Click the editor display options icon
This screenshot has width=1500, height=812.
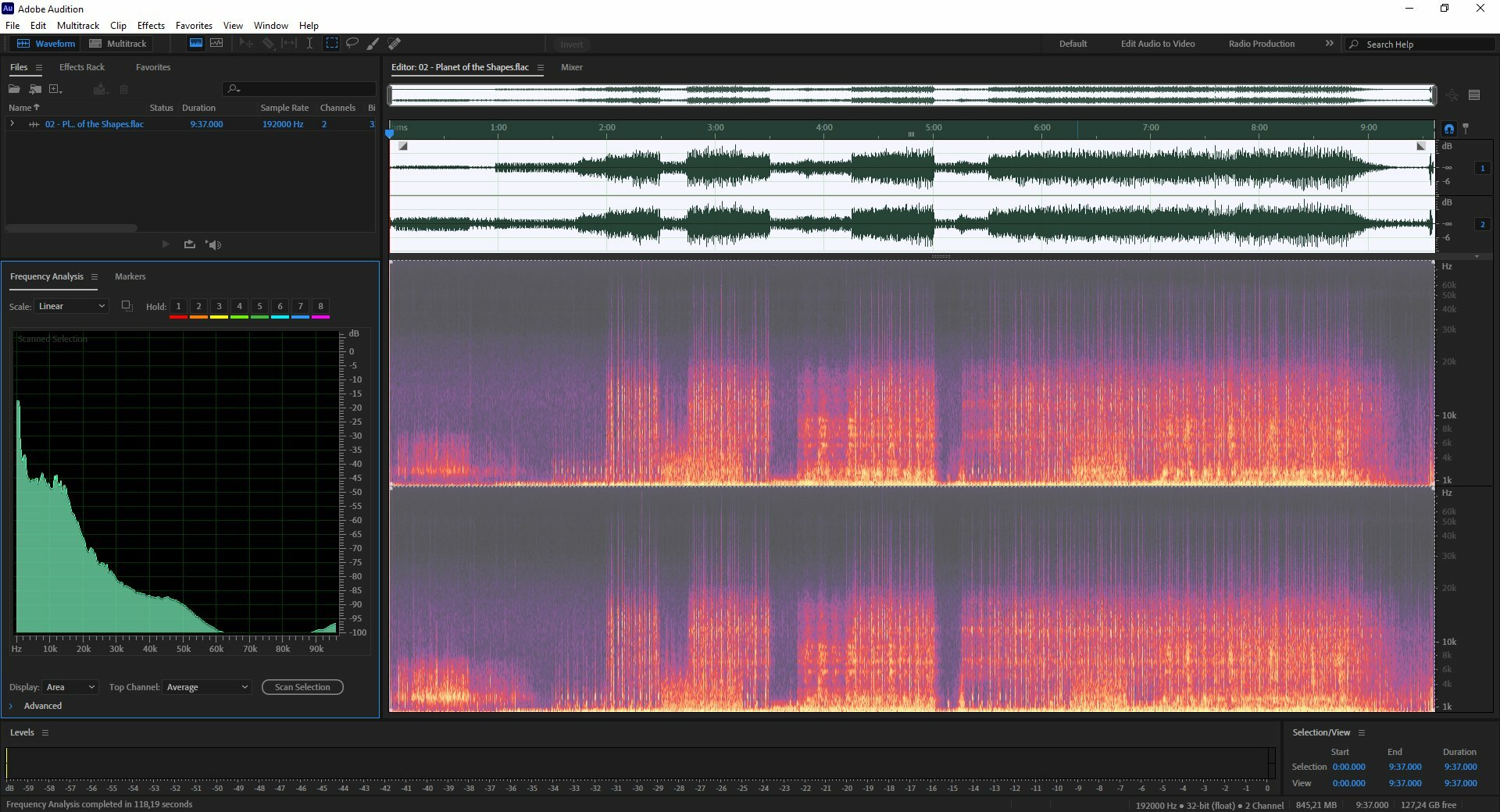click(x=1474, y=95)
